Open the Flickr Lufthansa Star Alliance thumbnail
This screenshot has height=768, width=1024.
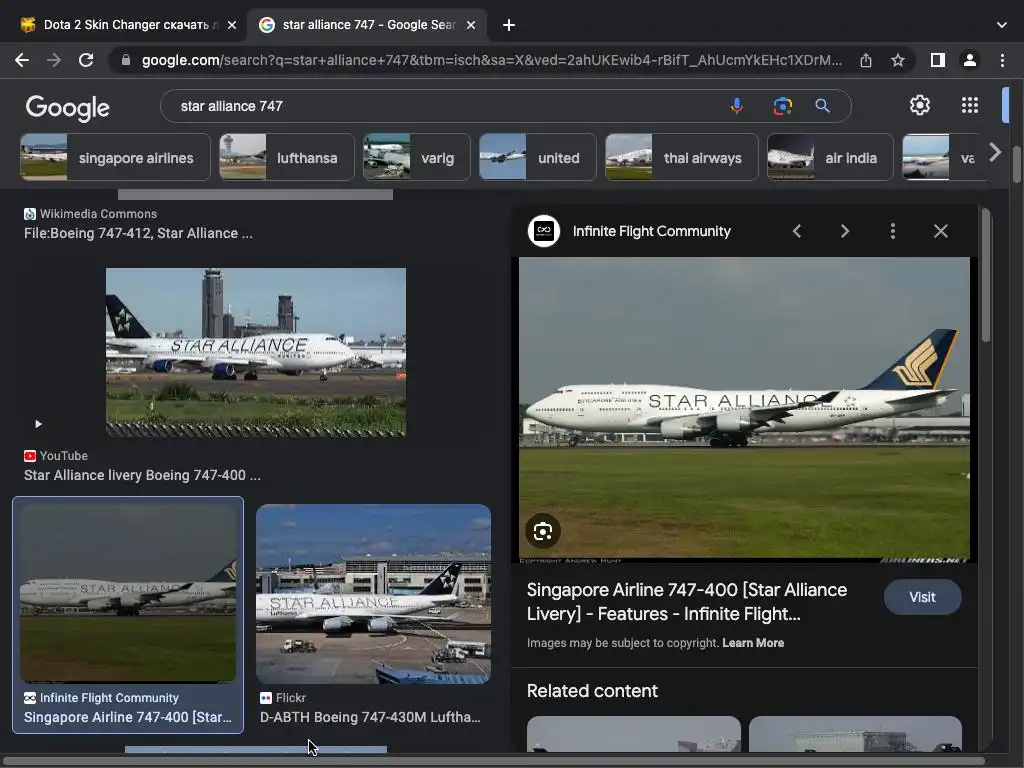click(373, 594)
